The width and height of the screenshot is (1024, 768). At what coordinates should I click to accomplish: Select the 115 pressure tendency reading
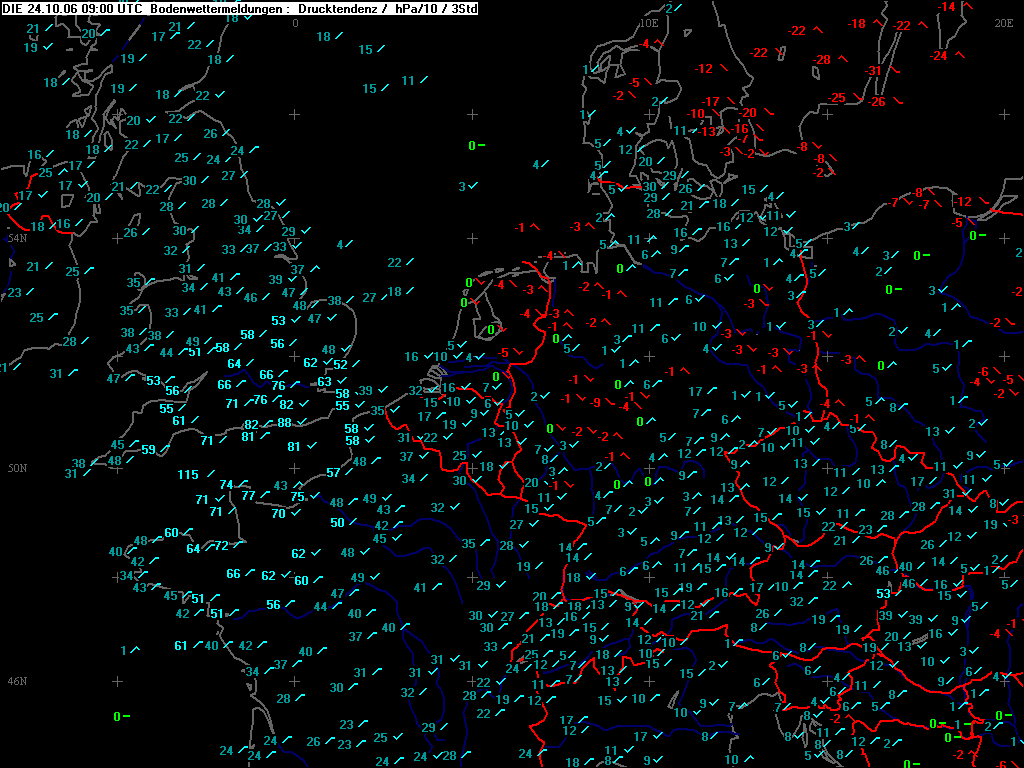pos(188,475)
